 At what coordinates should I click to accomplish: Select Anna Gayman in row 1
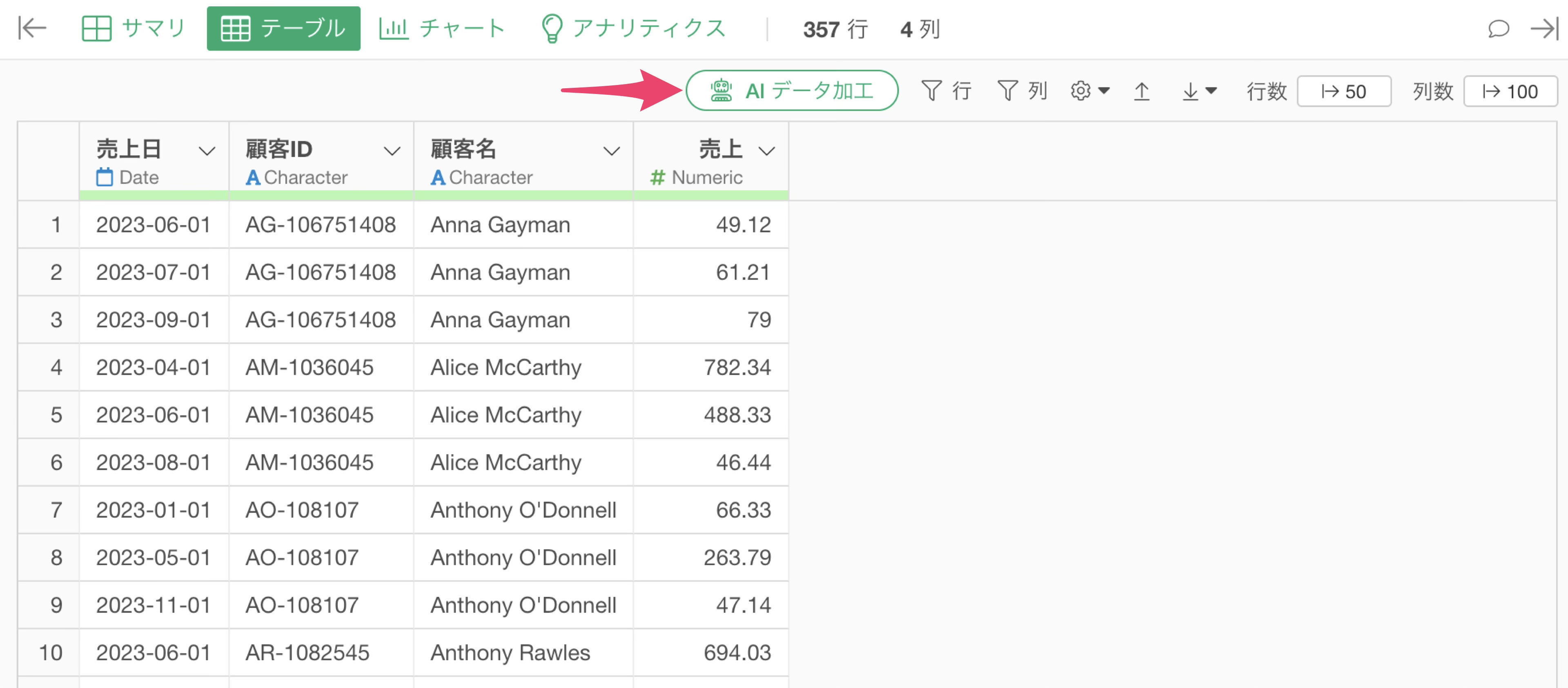coord(523,225)
